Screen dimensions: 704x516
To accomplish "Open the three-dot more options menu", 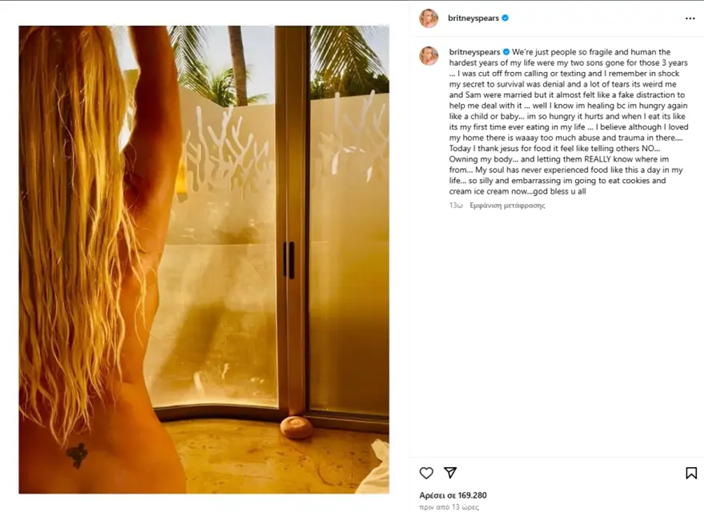I will 690,18.
